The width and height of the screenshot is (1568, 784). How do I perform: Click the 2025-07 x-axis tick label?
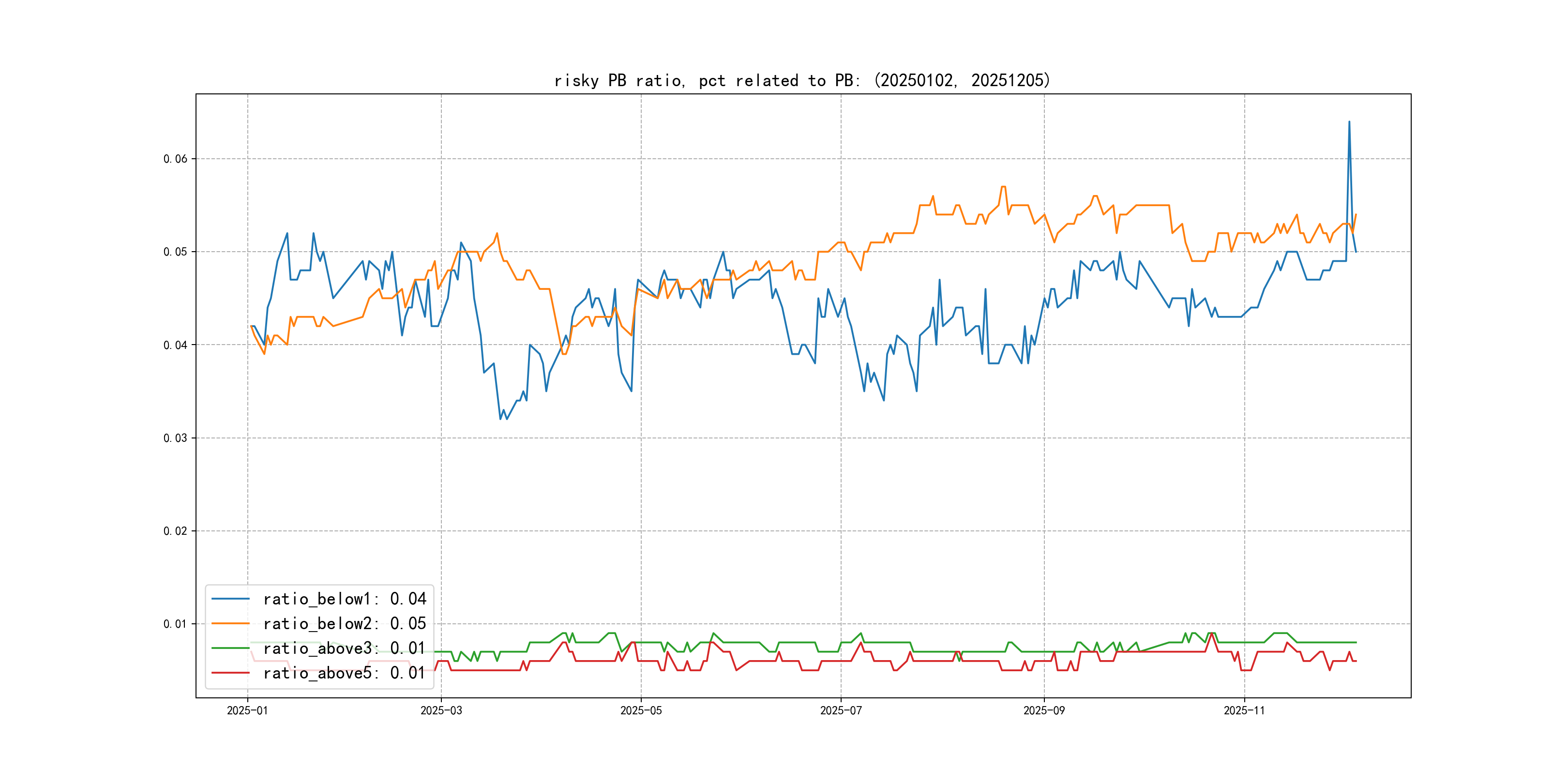click(841, 711)
